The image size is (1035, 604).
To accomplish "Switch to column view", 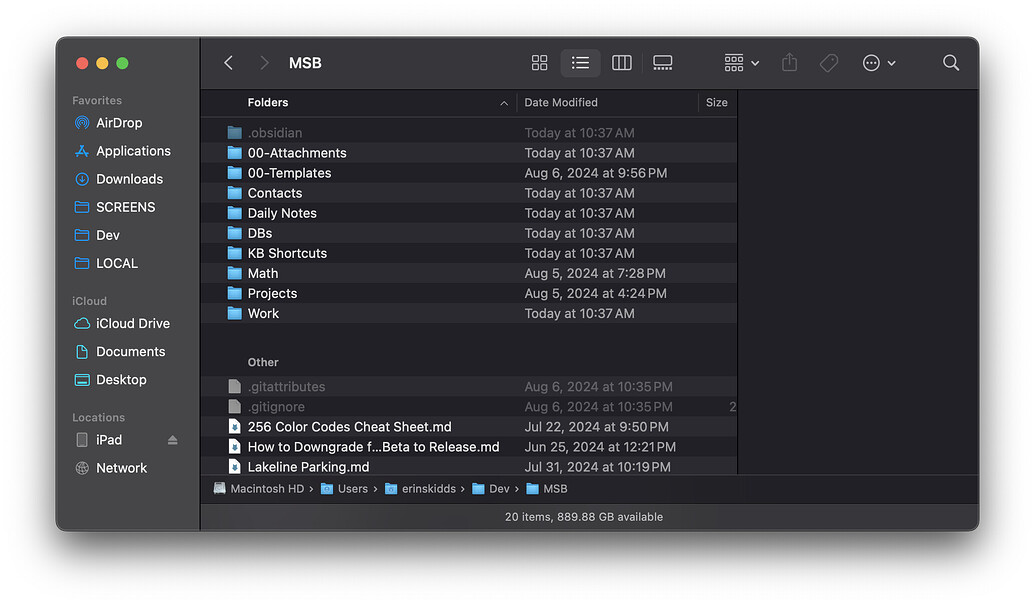I will click(x=621, y=63).
